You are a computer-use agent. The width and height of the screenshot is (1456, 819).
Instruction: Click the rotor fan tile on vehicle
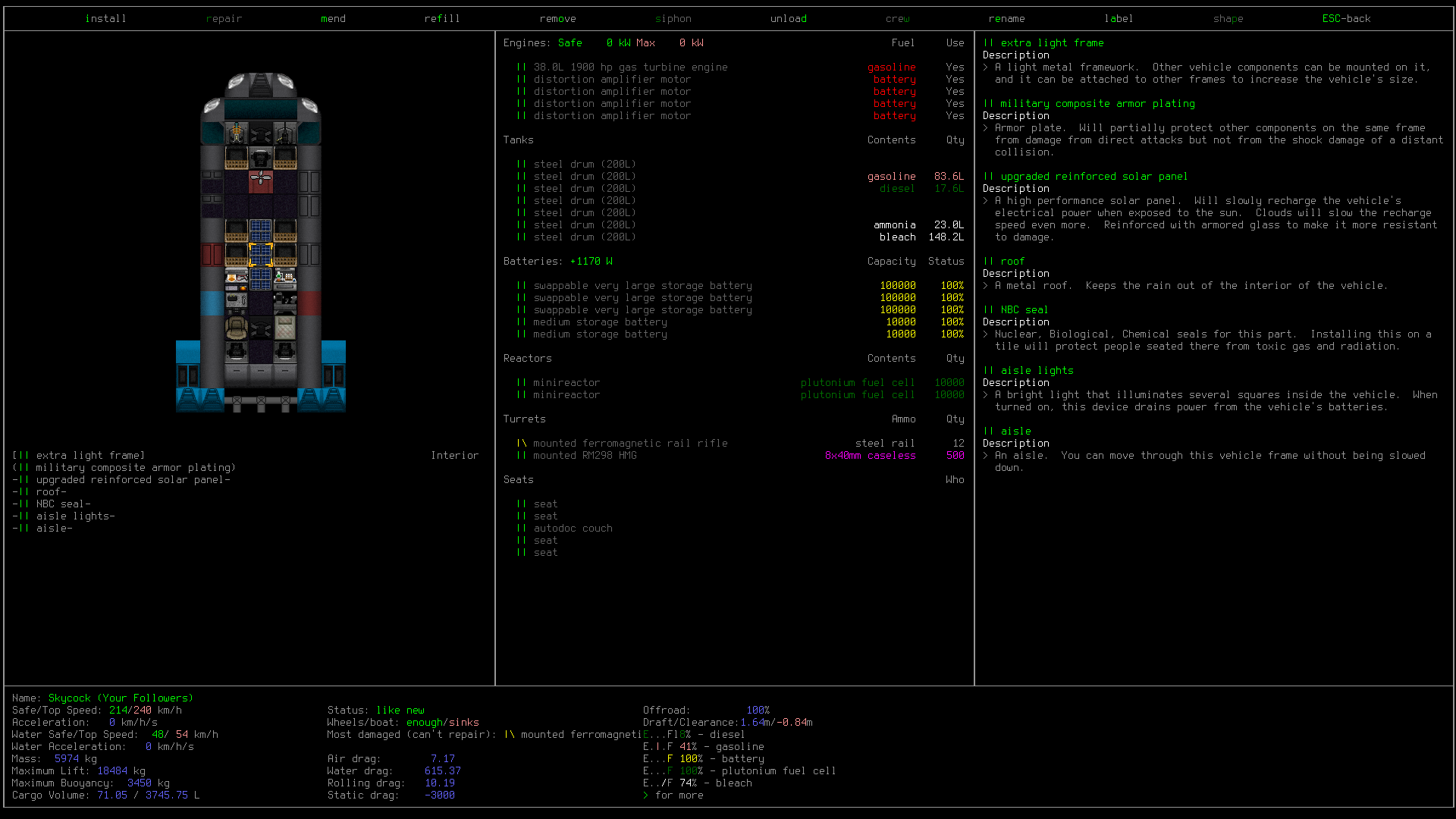pyautogui.click(x=260, y=182)
